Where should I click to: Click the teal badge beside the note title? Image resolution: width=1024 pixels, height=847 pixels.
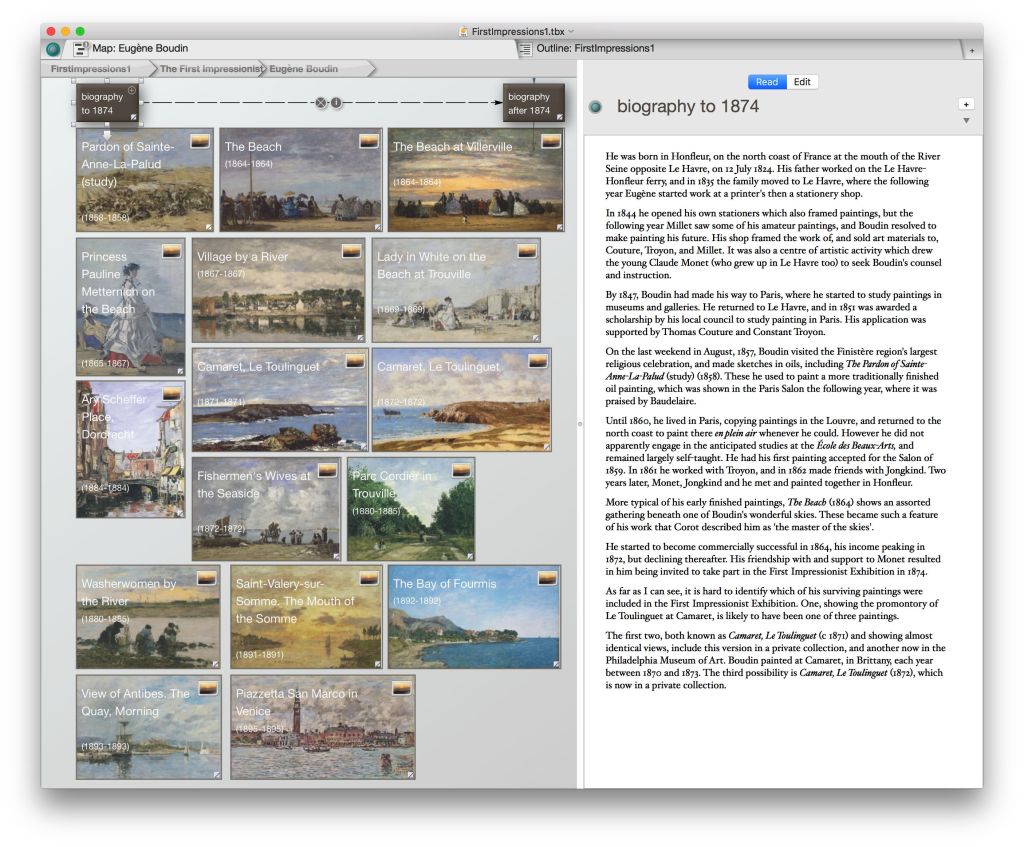(596, 107)
